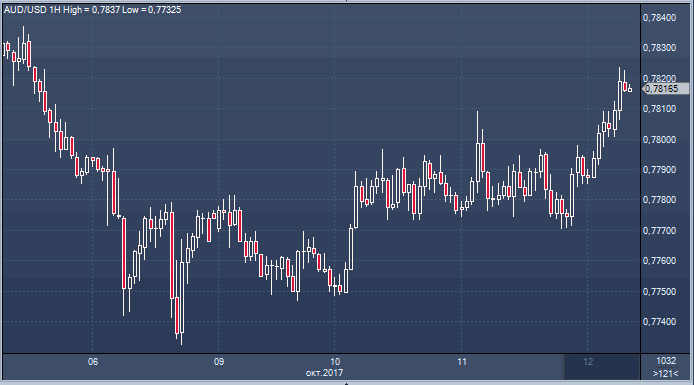Select the highlighted 12 date label
The image size is (694, 385).
(588, 362)
